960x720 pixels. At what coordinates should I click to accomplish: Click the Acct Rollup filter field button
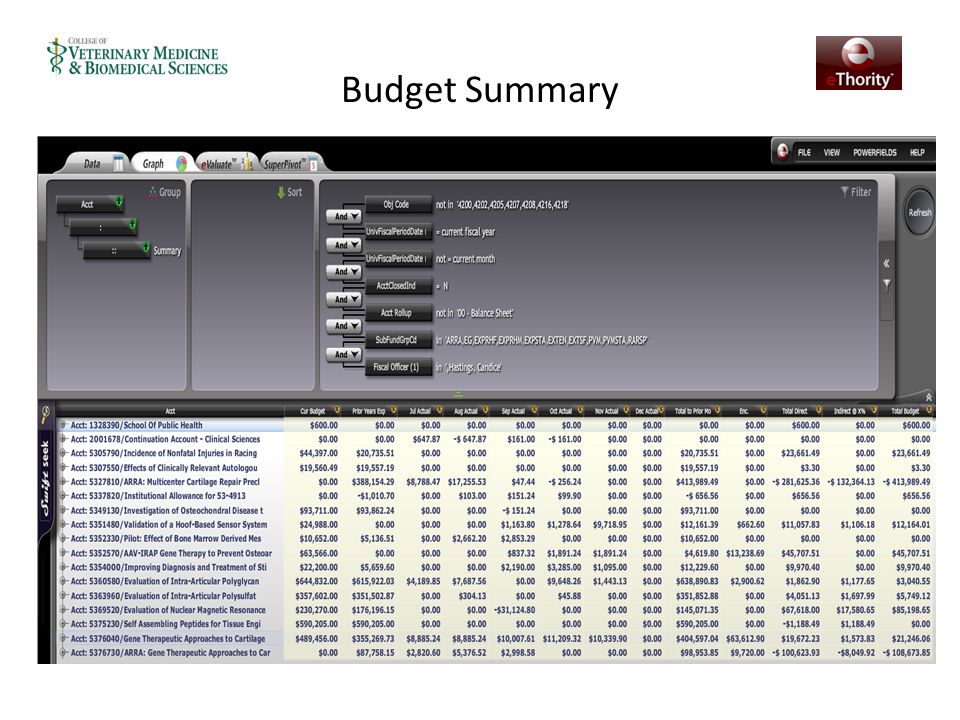click(x=398, y=312)
